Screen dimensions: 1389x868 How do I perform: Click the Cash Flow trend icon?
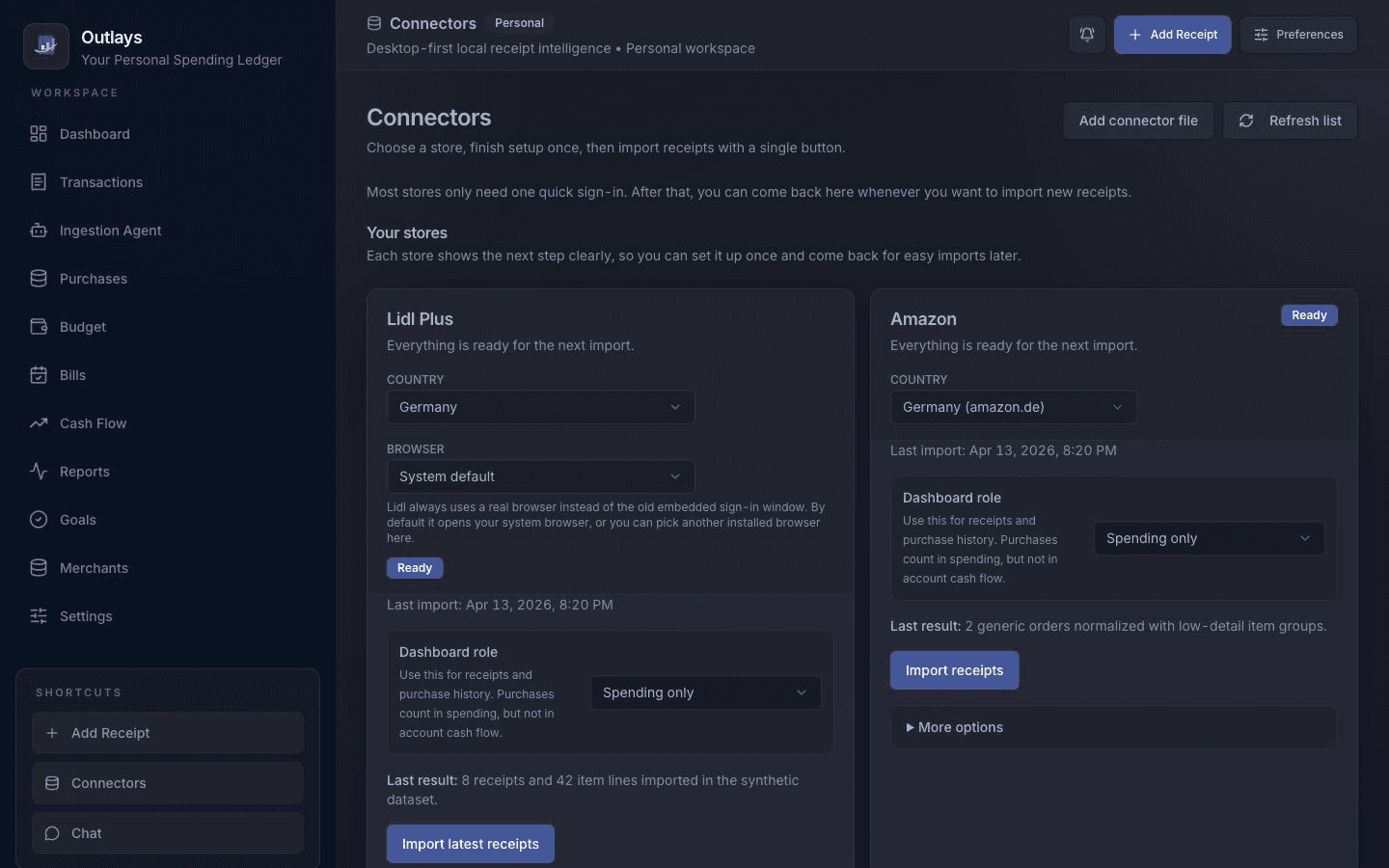click(39, 423)
